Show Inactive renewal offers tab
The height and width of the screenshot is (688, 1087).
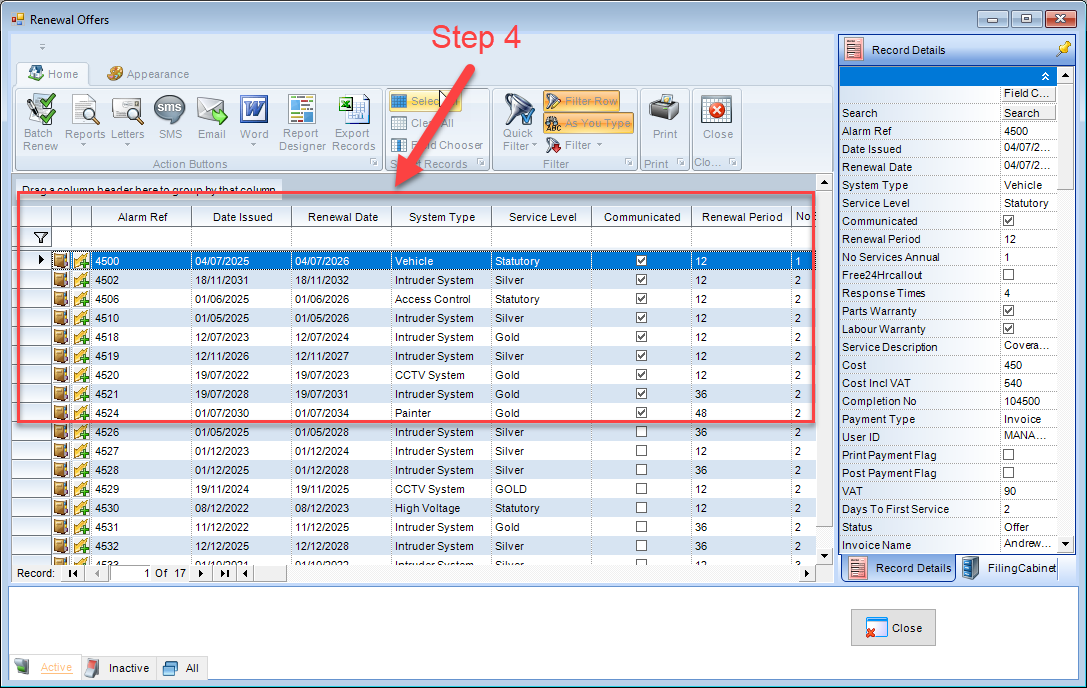pyautogui.click(x=119, y=668)
